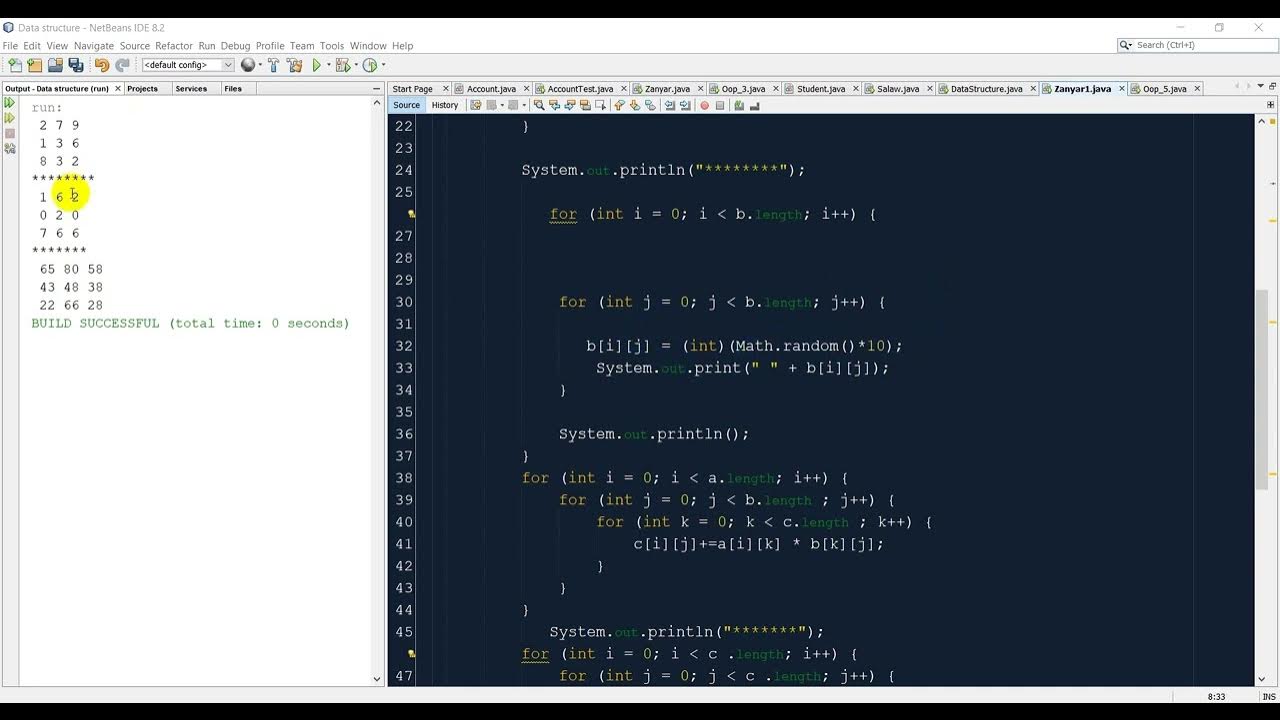Click the hint lightbulb beside the for loop using c.length
Image resolution: width=1280 pixels, height=720 pixels.
(x=412, y=654)
